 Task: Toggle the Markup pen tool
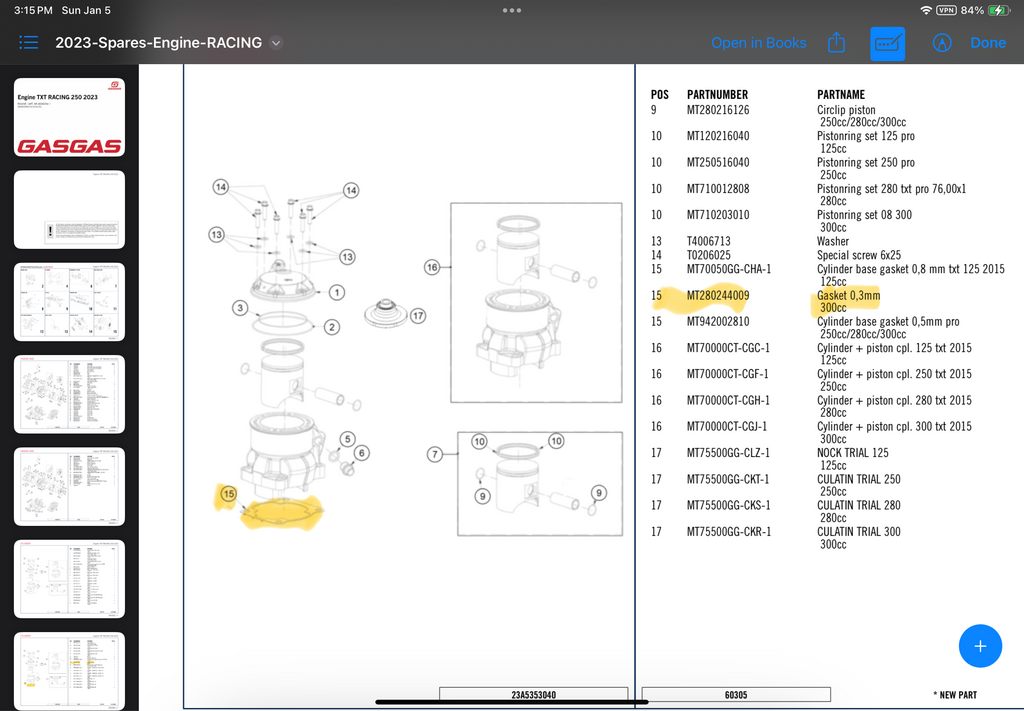941,43
